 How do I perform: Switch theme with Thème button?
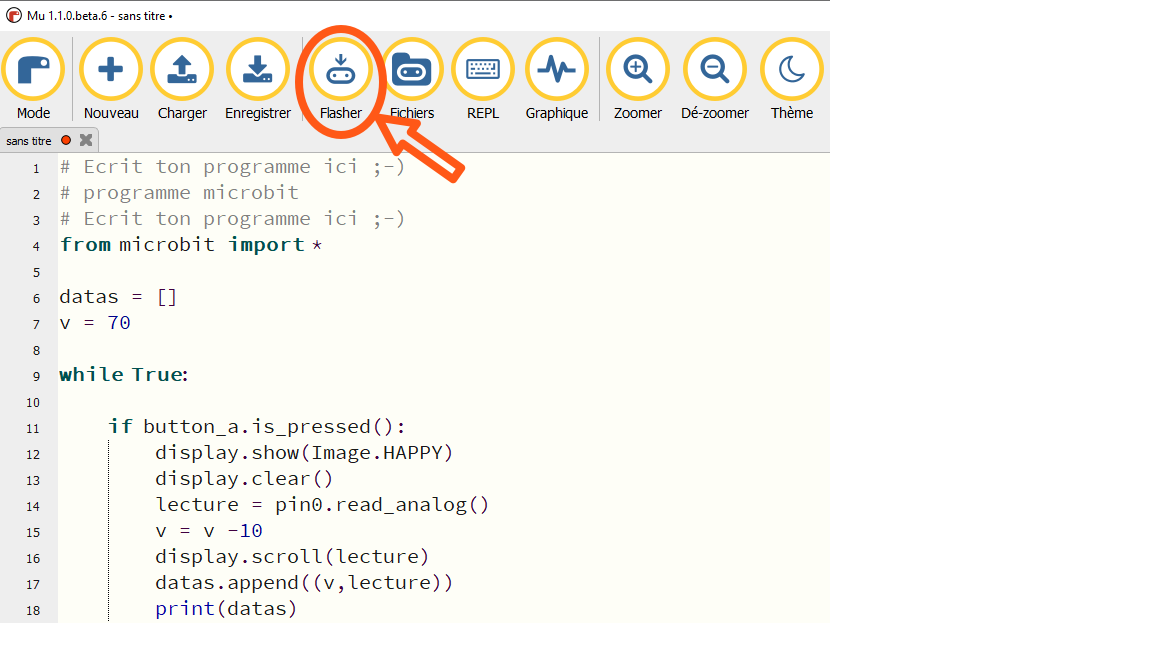tap(791, 79)
